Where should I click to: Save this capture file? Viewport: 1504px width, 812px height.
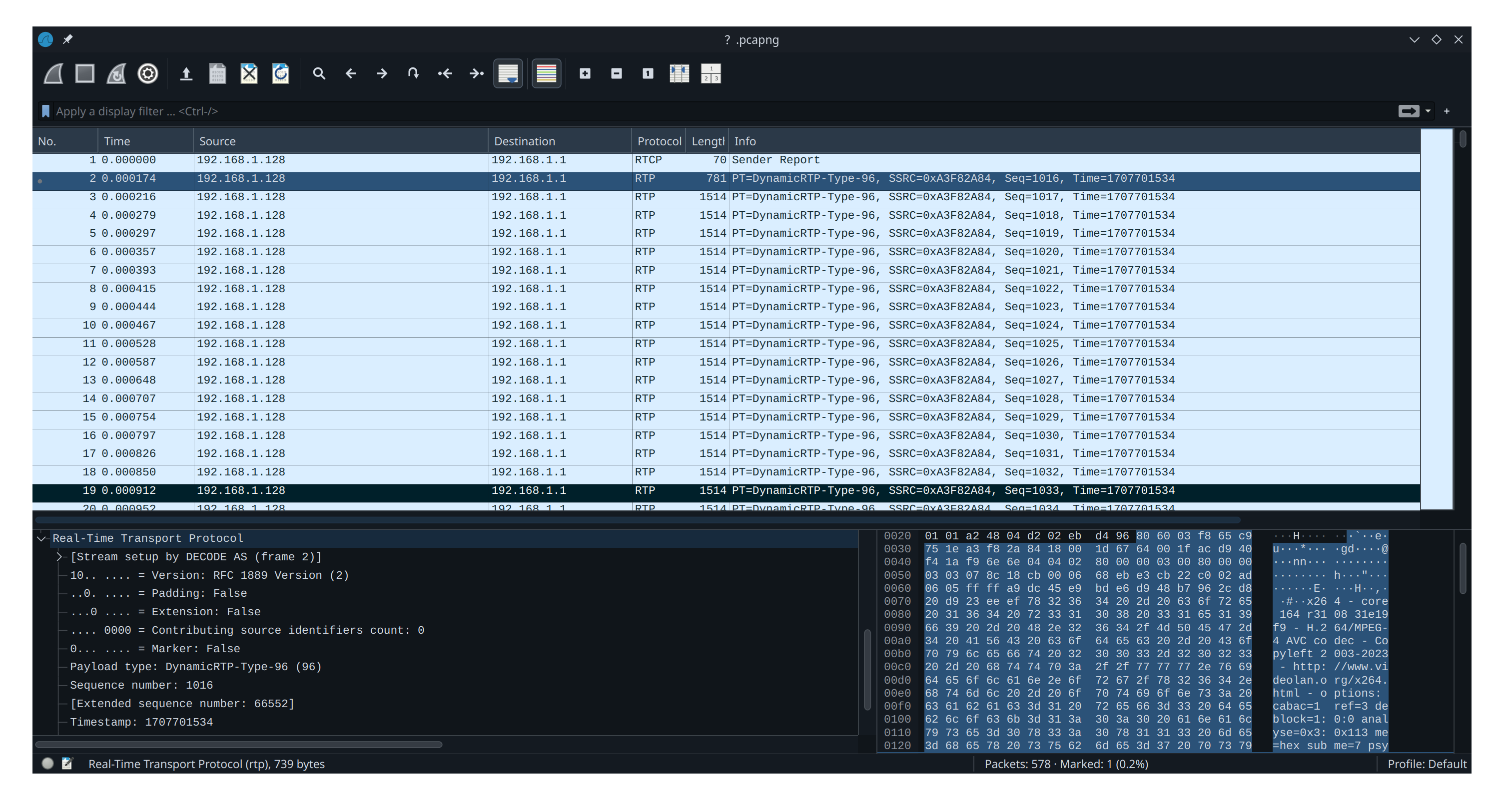tap(218, 73)
